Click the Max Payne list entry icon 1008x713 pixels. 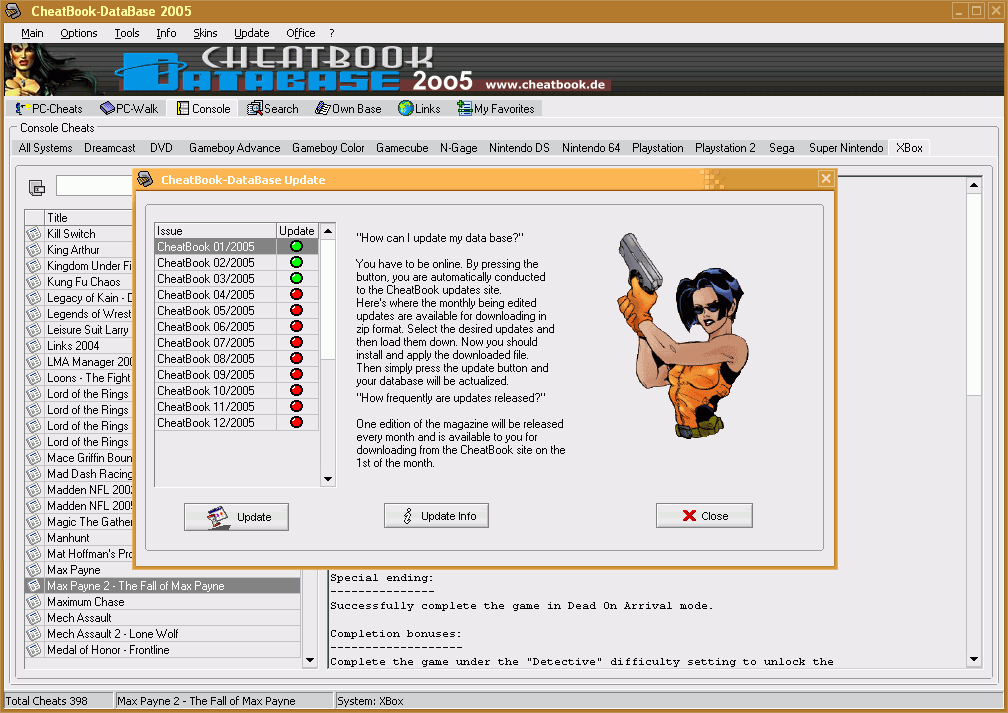pyautogui.click(x=34, y=570)
